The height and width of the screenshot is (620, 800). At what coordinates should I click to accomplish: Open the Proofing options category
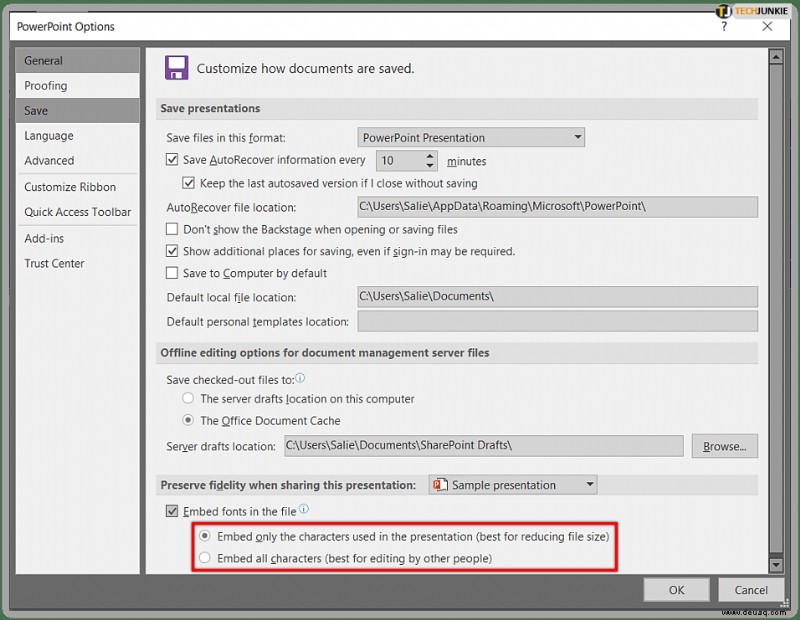78,85
